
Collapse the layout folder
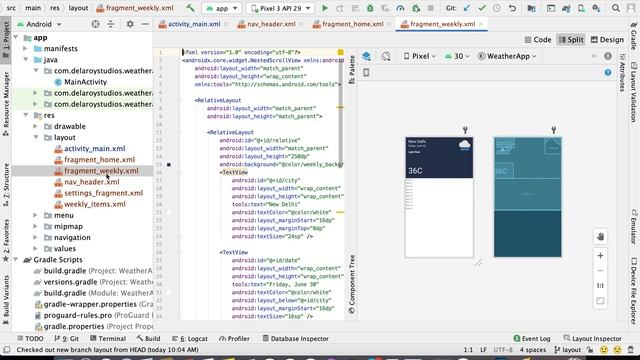pos(36,138)
